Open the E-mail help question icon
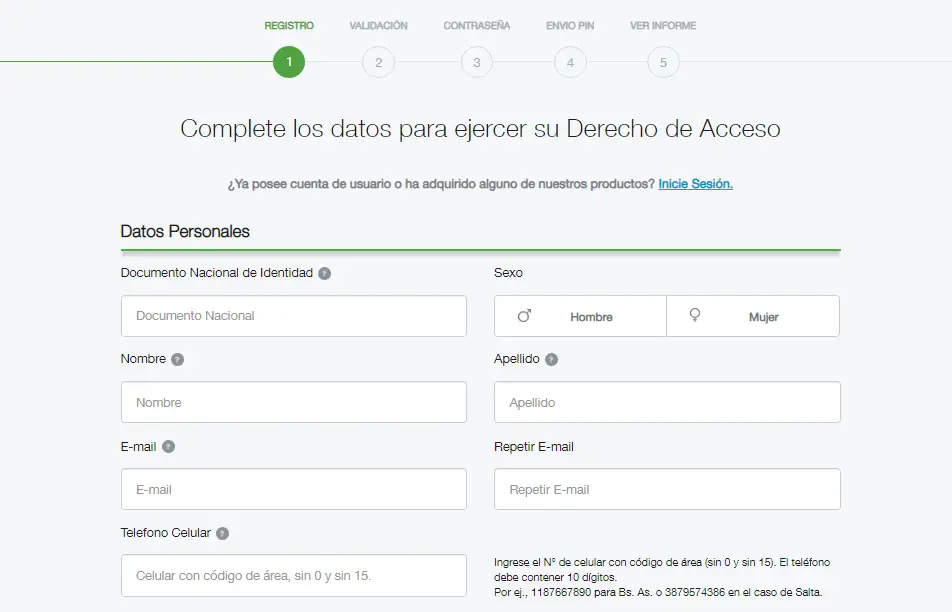The image size is (952, 612). click(x=168, y=447)
